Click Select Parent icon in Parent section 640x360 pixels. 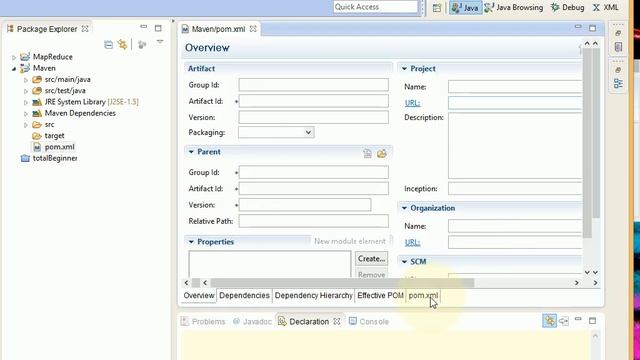367,153
